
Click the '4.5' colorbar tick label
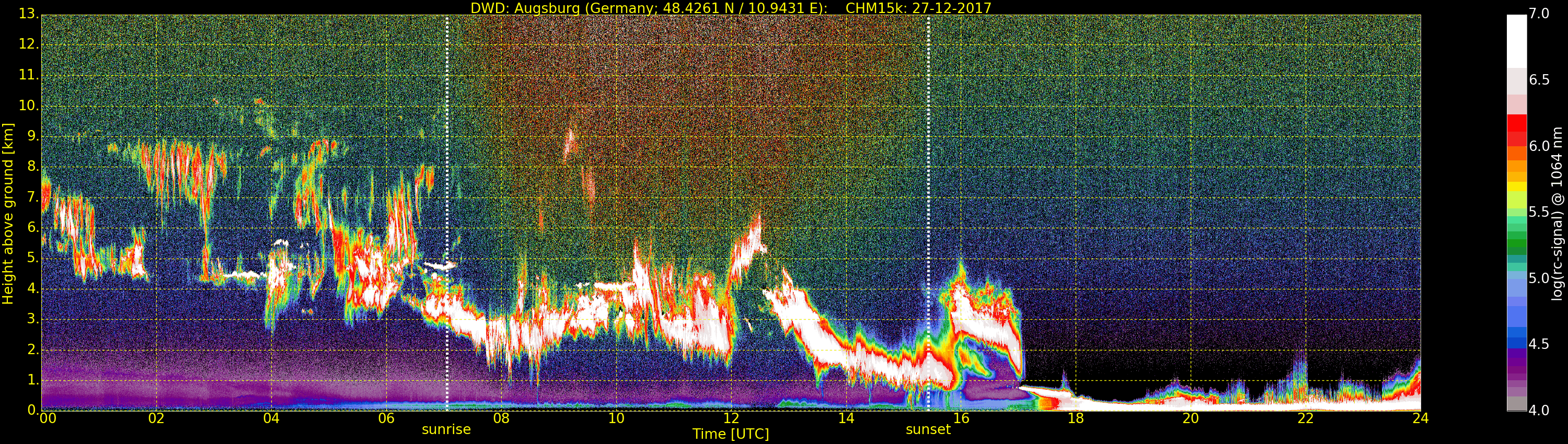coord(1539,344)
